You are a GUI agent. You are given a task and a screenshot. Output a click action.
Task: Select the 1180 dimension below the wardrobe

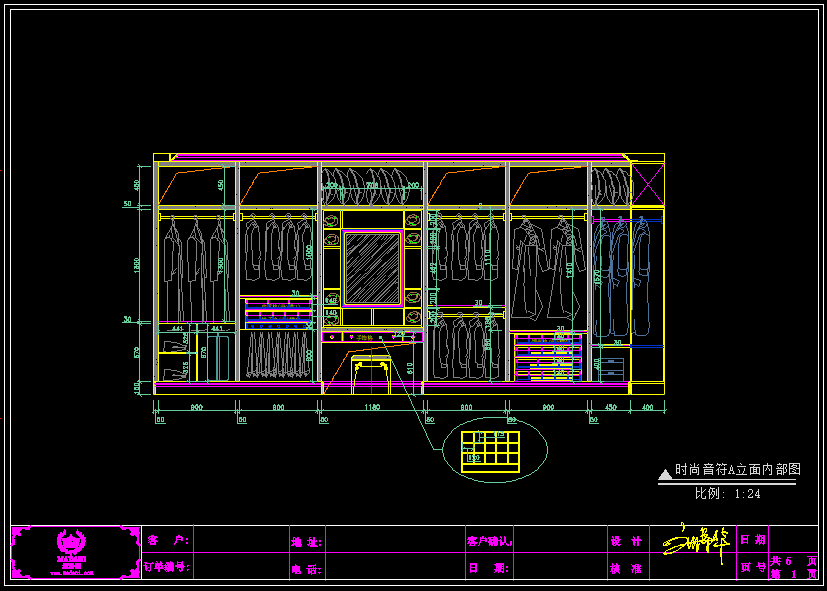tap(372, 407)
